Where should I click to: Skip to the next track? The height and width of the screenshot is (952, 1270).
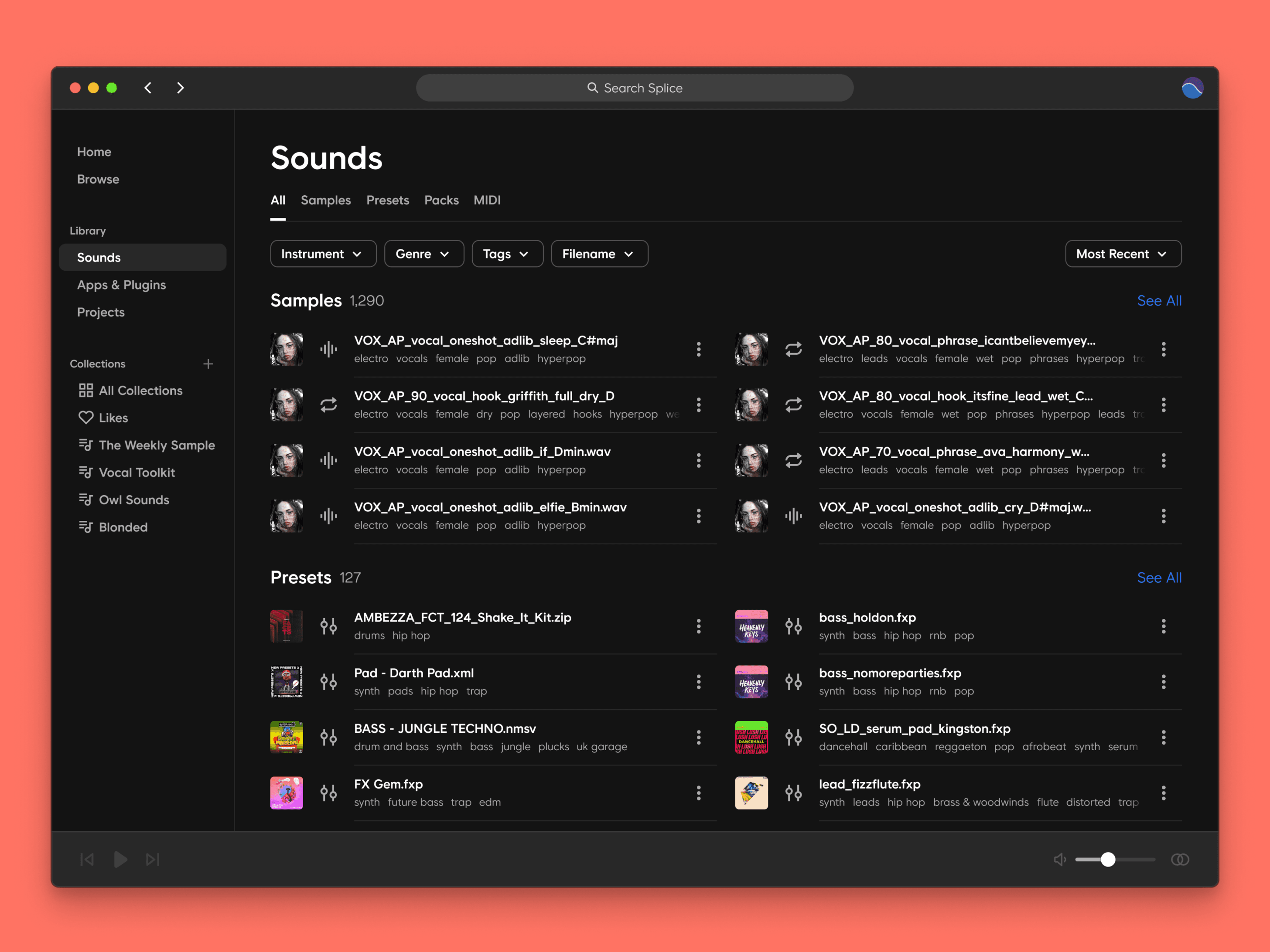[153, 859]
